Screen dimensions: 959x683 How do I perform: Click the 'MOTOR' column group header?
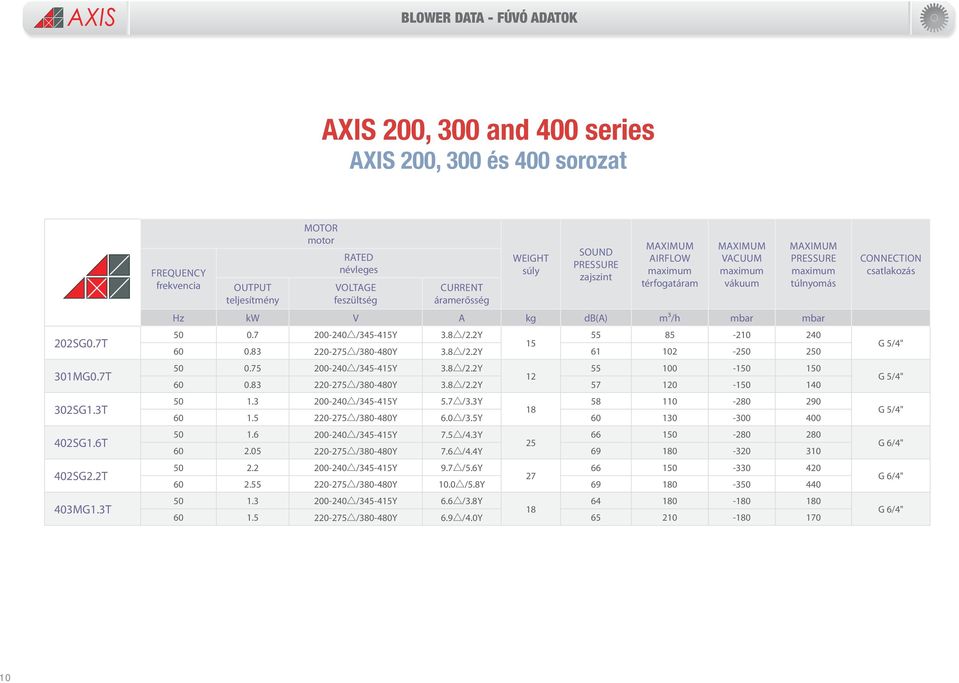(321, 234)
